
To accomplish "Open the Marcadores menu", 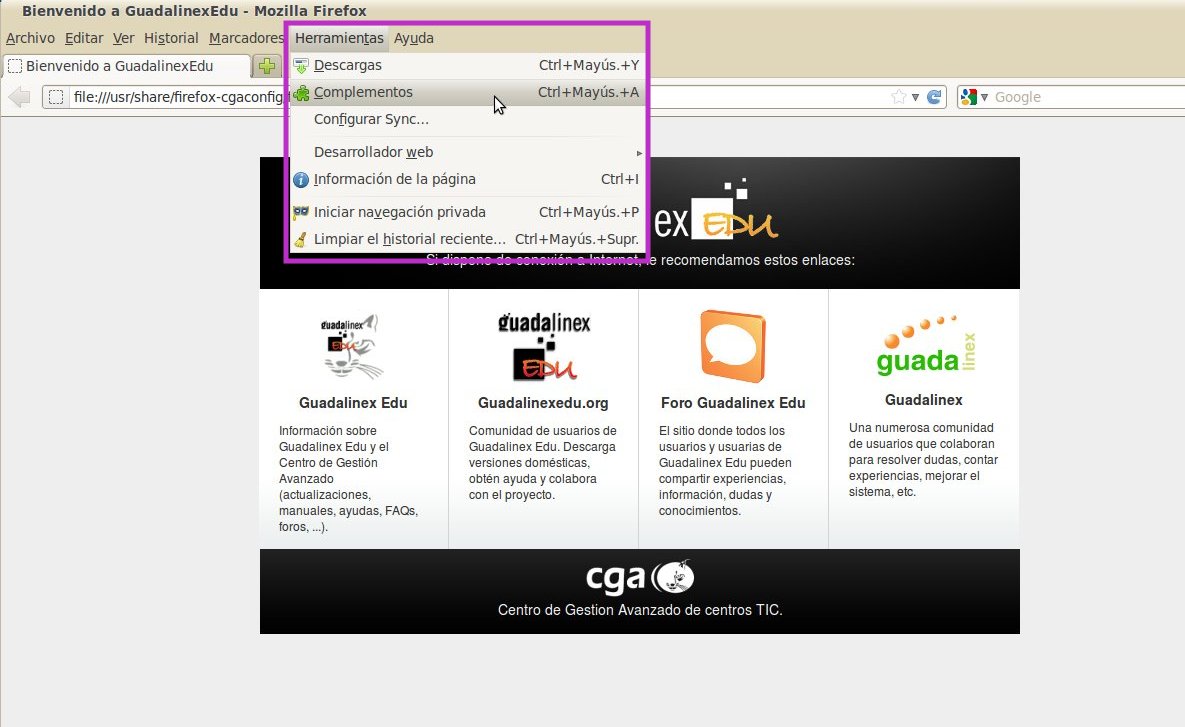I will tap(246, 38).
